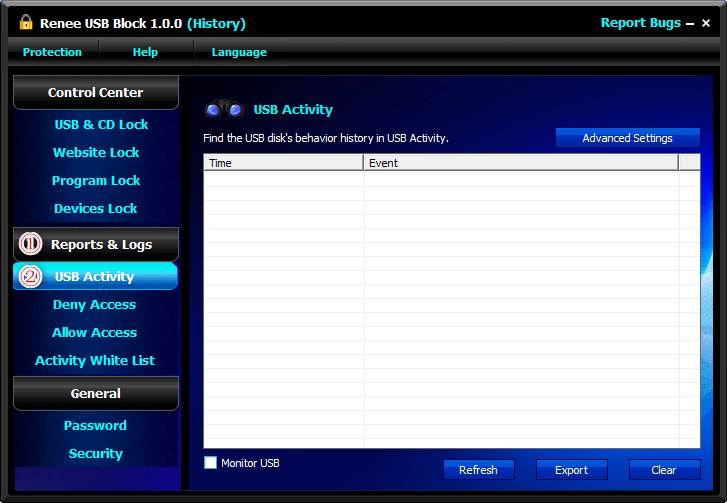Screen dimensions: 727x503
Task: Open the Language menu
Action: (x=239, y=52)
